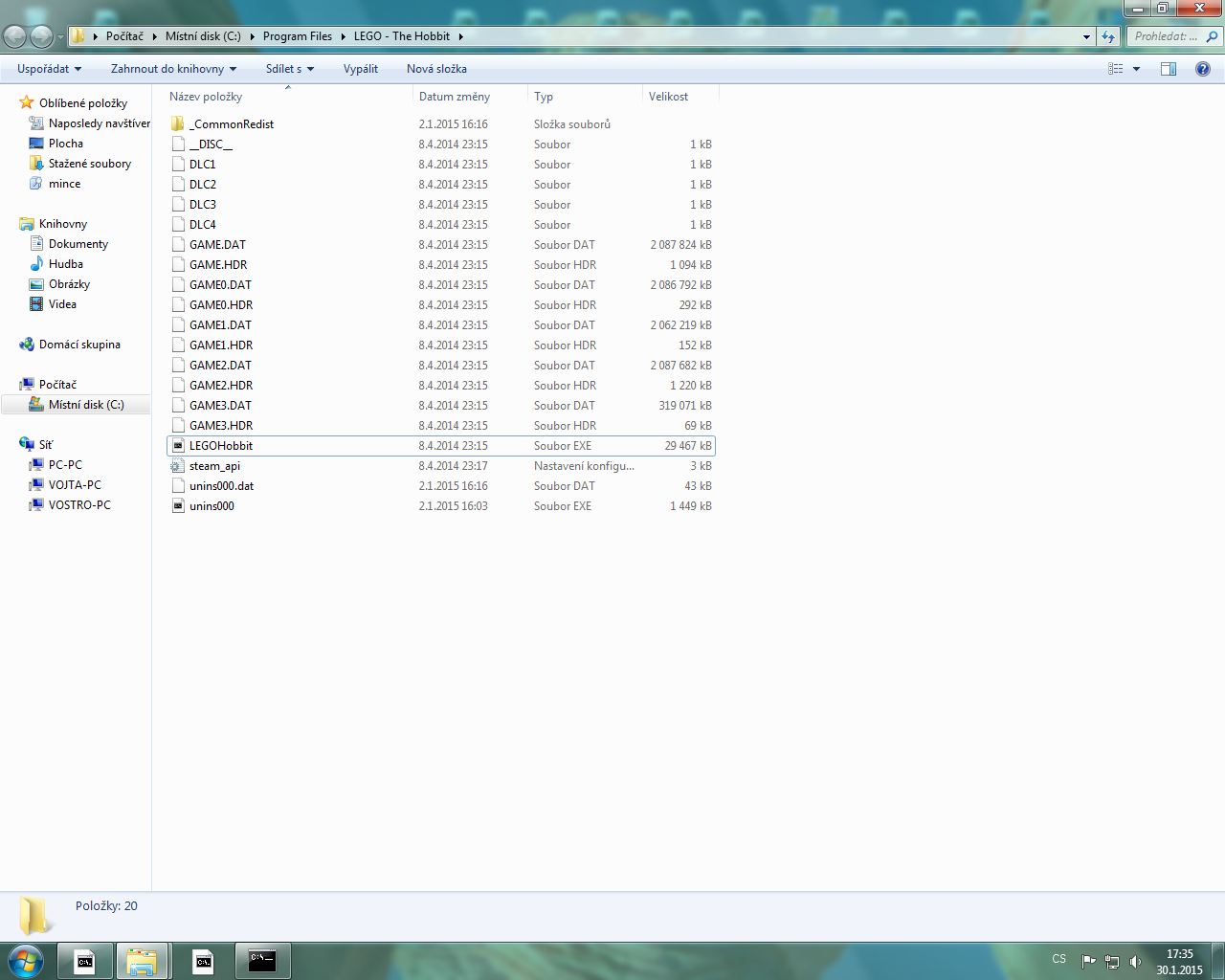Open the Videa library
The width and height of the screenshot is (1225, 980).
coord(62,304)
